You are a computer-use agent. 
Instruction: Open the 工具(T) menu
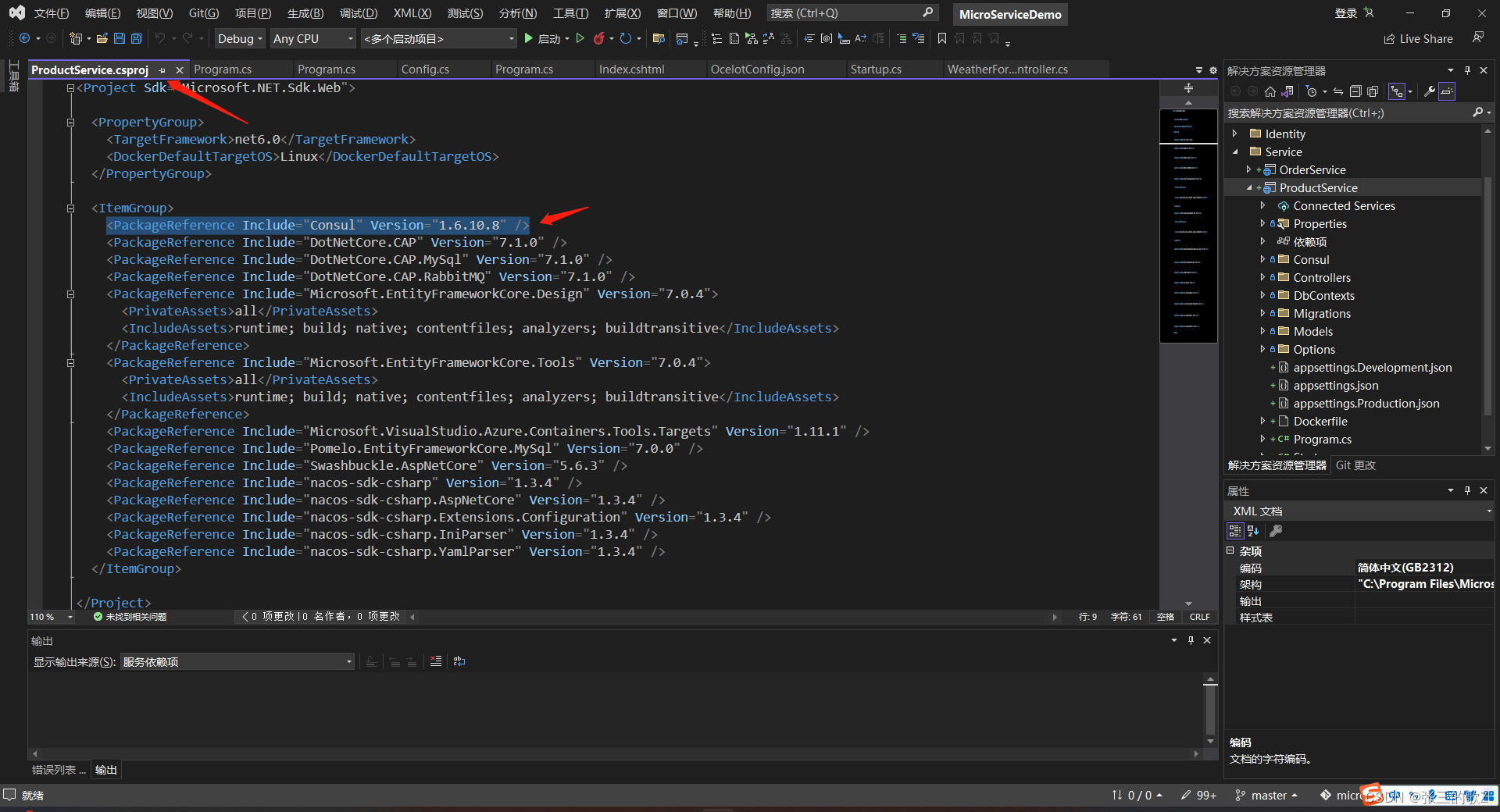click(x=570, y=13)
